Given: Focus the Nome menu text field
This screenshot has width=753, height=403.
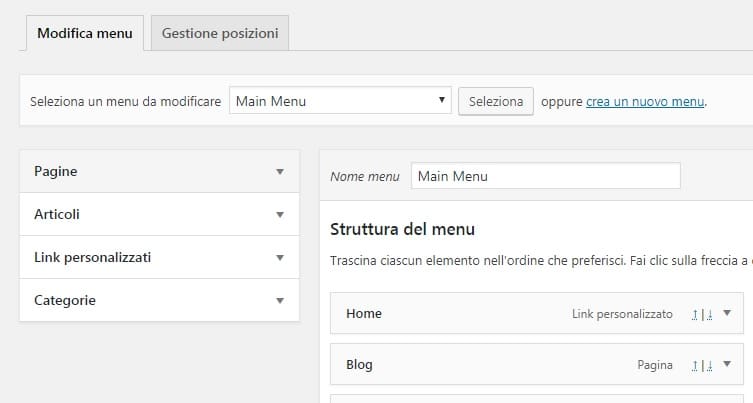Looking at the screenshot, I should point(546,176).
